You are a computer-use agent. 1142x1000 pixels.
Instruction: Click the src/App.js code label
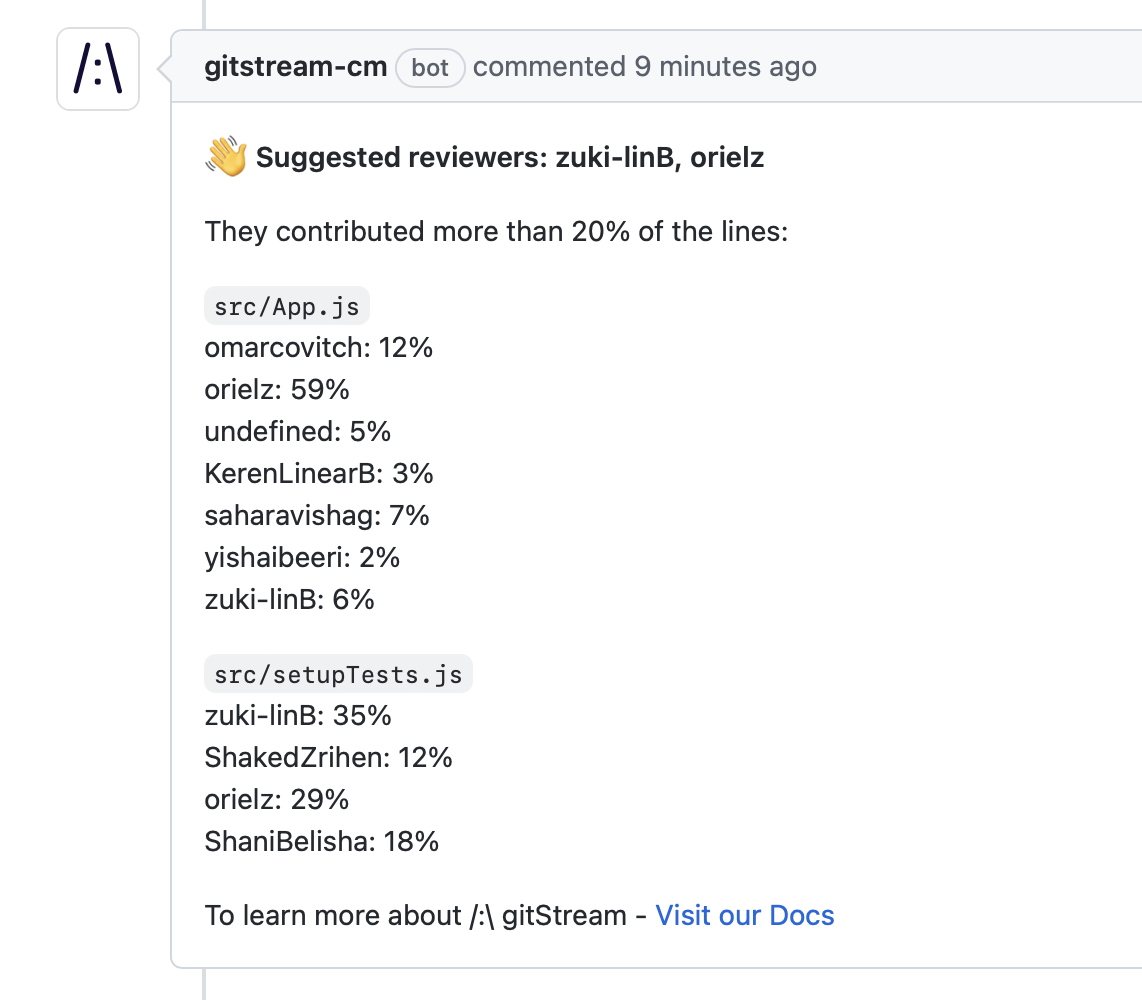[x=287, y=306]
